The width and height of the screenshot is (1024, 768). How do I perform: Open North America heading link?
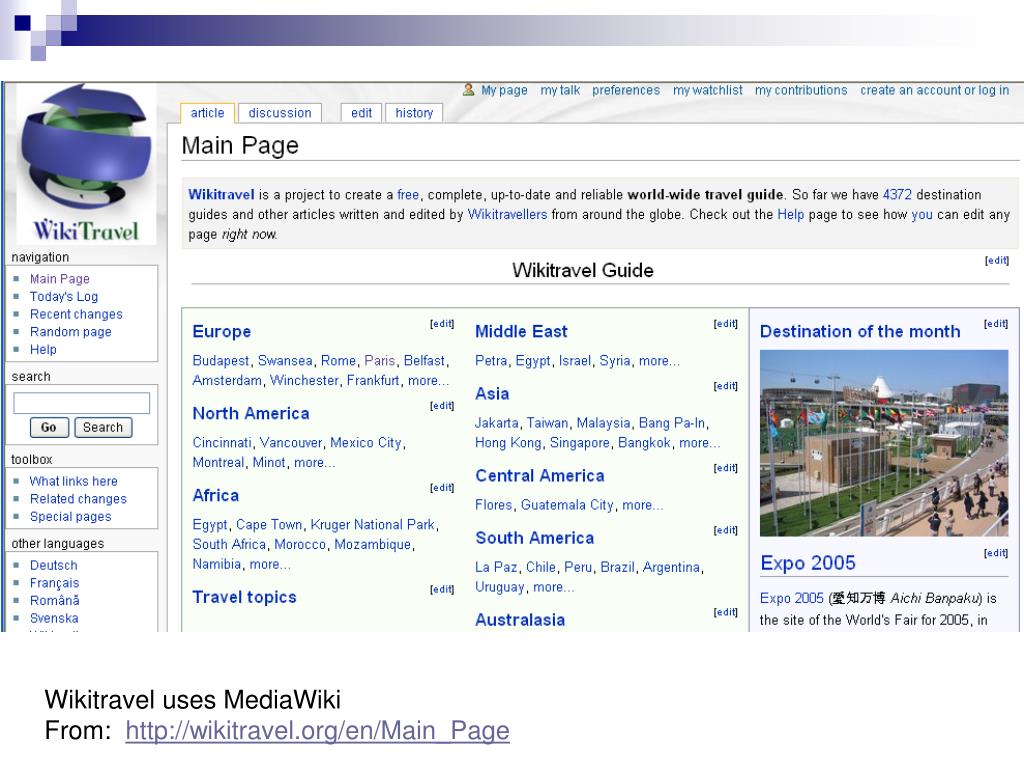click(251, 413)
